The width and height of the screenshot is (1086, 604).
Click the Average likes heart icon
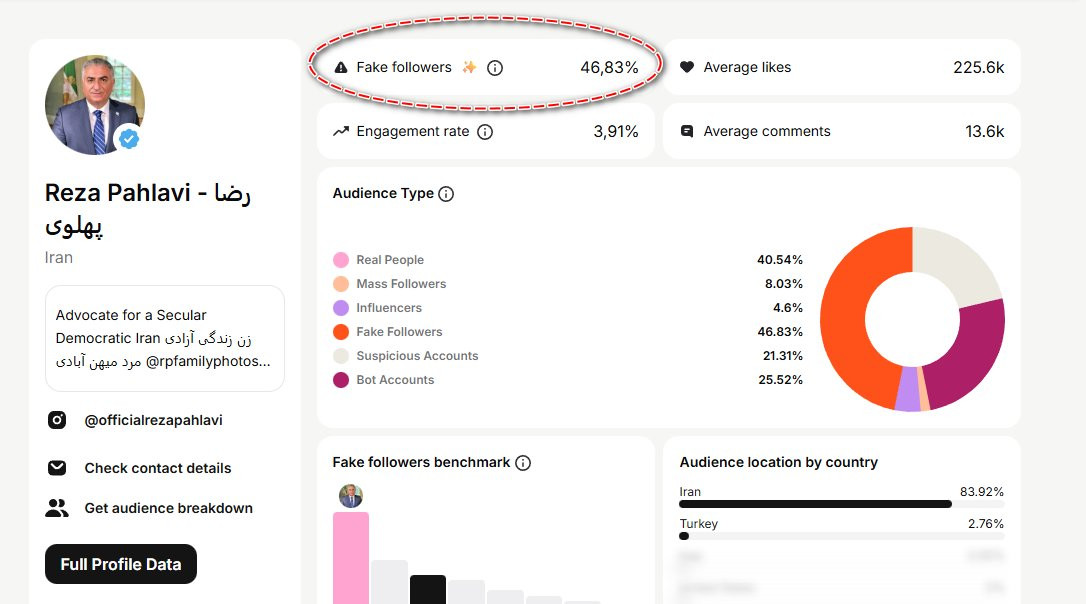(x=686, y=67)
